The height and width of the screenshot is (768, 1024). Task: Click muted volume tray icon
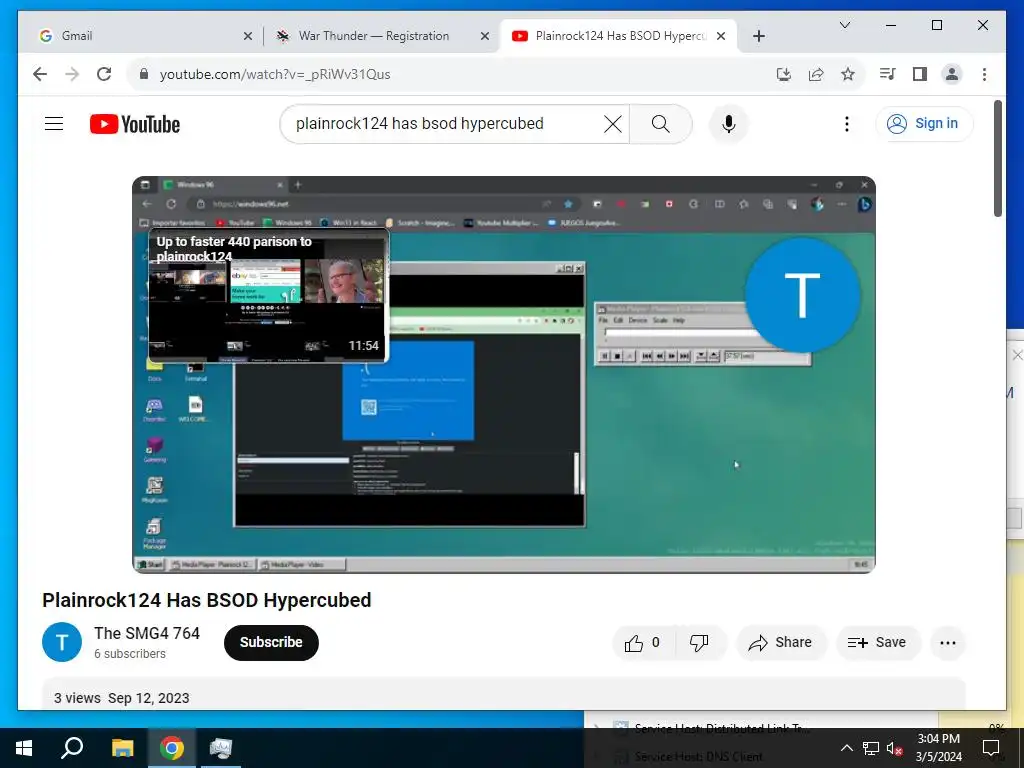click(894, 748)
